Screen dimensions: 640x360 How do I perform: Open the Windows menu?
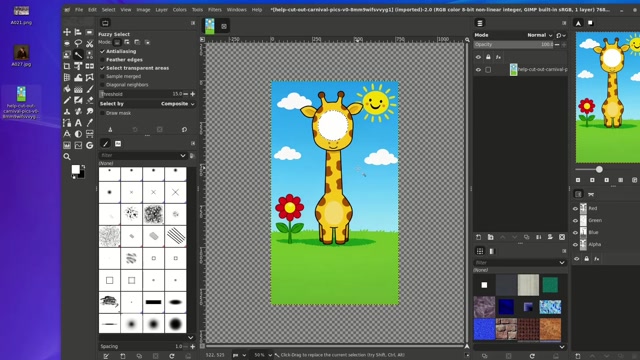pos(236,10)
